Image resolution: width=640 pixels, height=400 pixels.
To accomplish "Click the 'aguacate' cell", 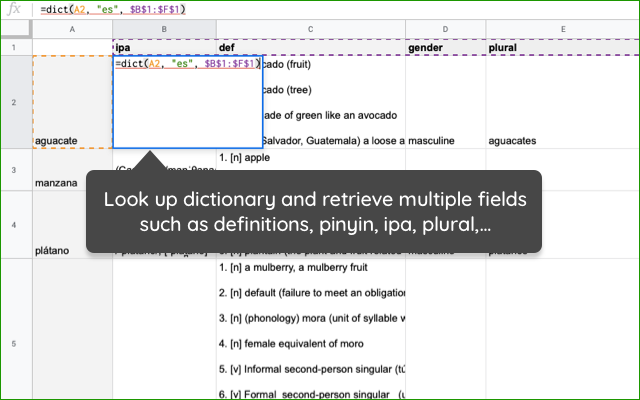I will [72, 102].
